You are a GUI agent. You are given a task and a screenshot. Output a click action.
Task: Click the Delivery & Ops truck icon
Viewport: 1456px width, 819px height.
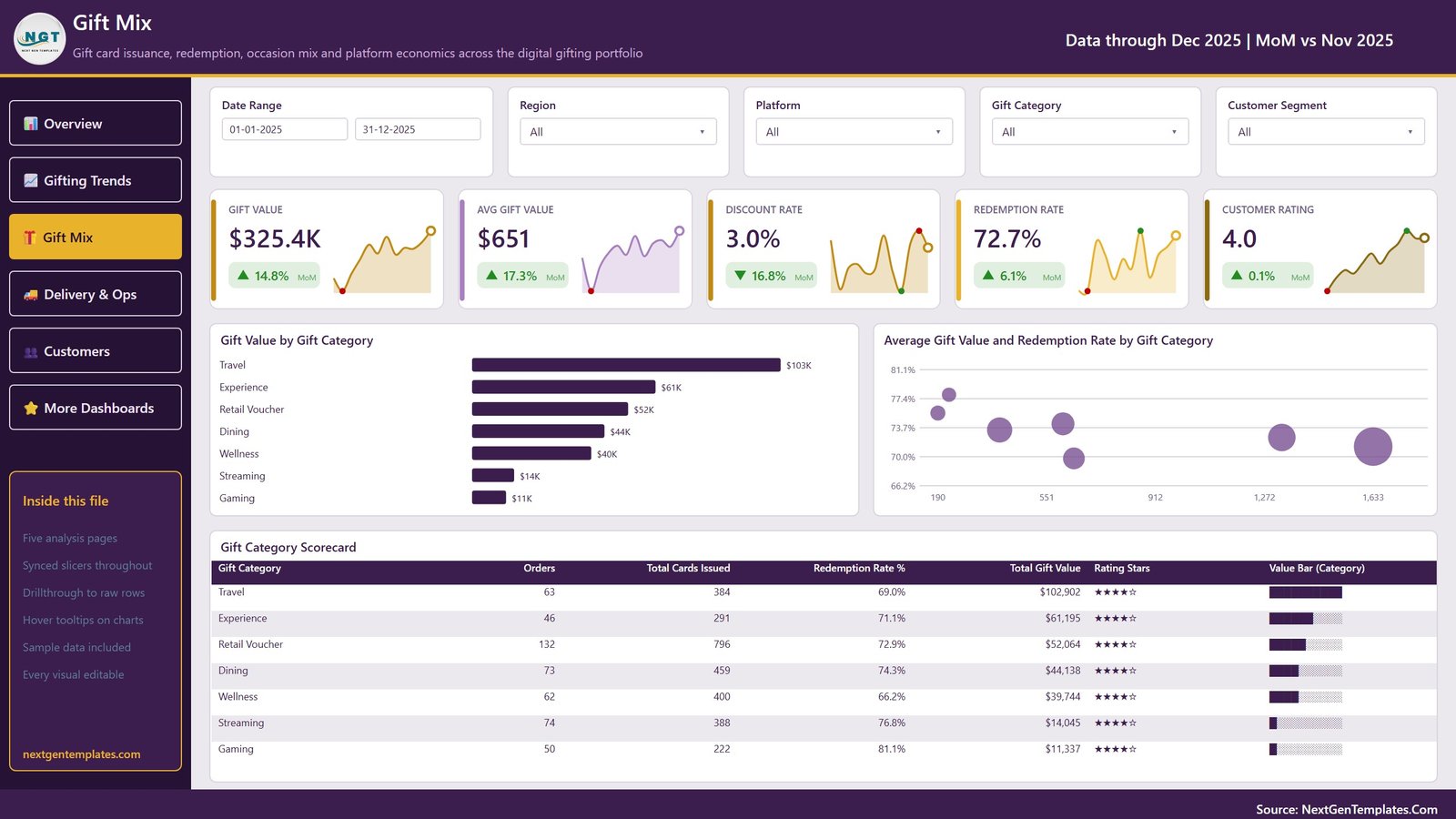[x=31, y=295]
